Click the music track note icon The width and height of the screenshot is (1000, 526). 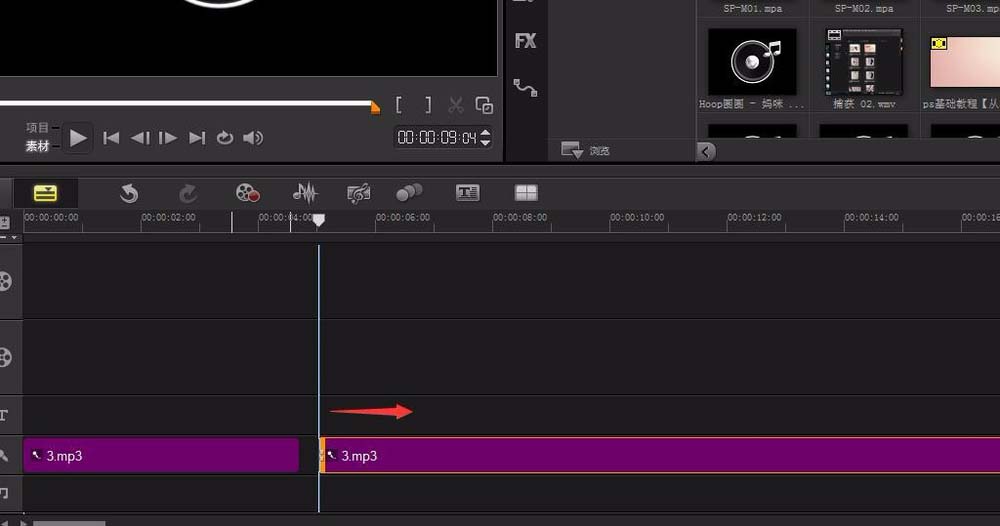pyautogui.click(x=4, y=493)
